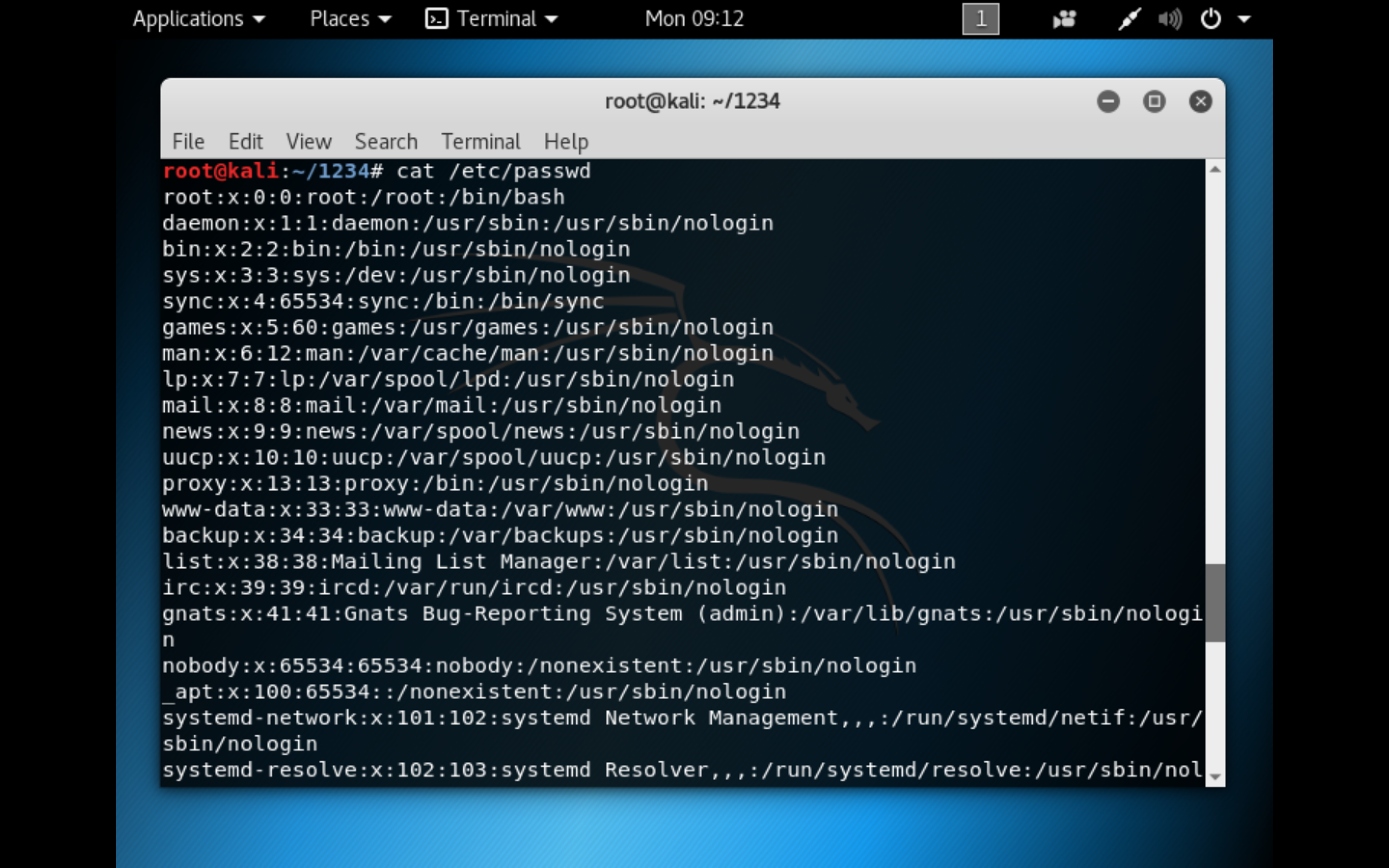Select workspace 1 indicator
Image resolution: width=1389 pixels, height=868 pixels.
pos(980,19)
